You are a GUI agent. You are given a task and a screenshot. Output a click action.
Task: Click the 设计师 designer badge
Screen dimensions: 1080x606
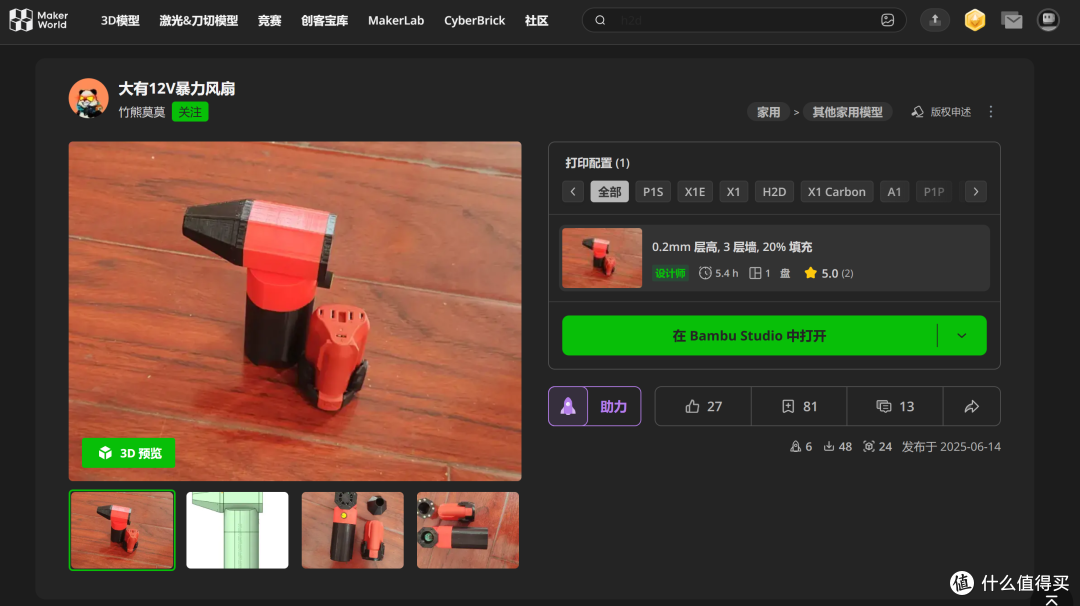670,273
